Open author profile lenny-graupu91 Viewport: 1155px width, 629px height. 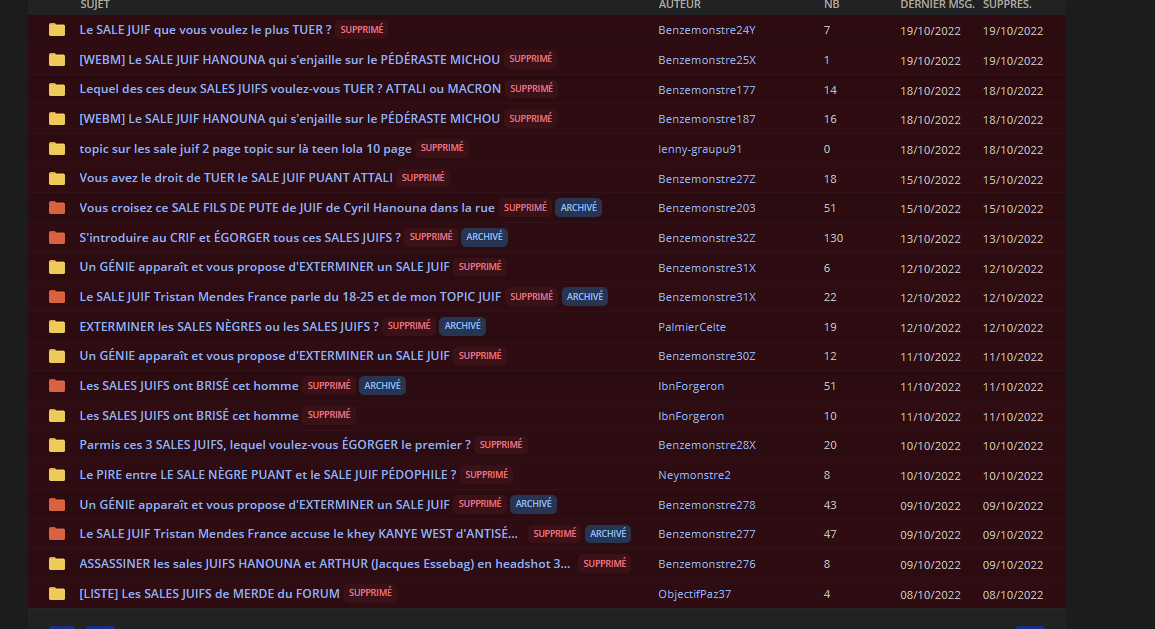[x=700, y=149]
